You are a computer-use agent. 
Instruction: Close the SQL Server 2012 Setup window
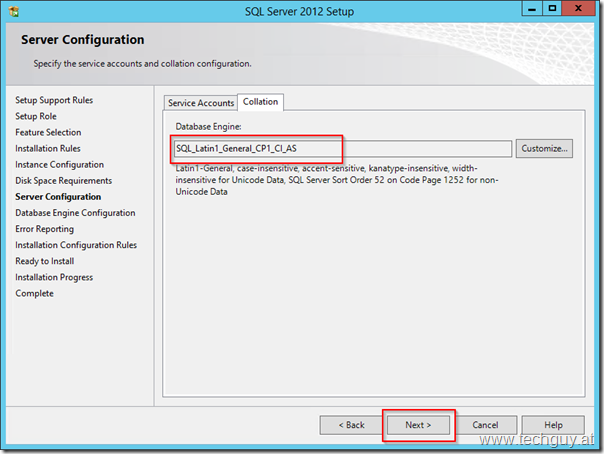click(578, 8)
